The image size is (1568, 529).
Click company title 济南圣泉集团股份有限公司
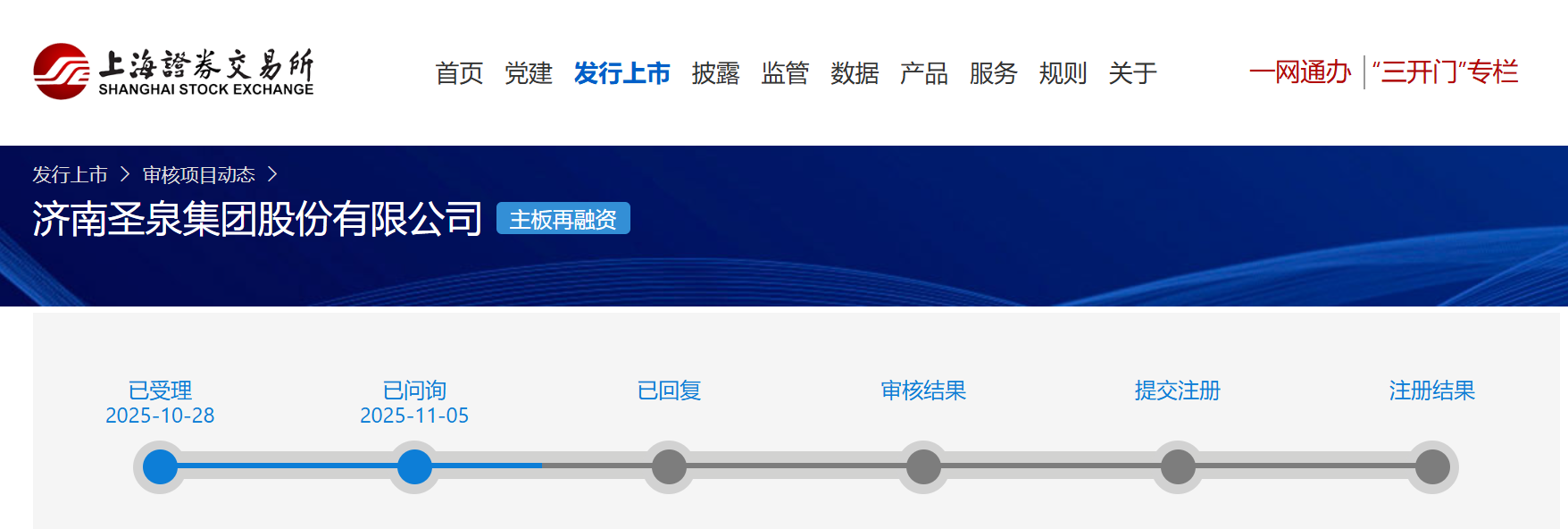257,219
